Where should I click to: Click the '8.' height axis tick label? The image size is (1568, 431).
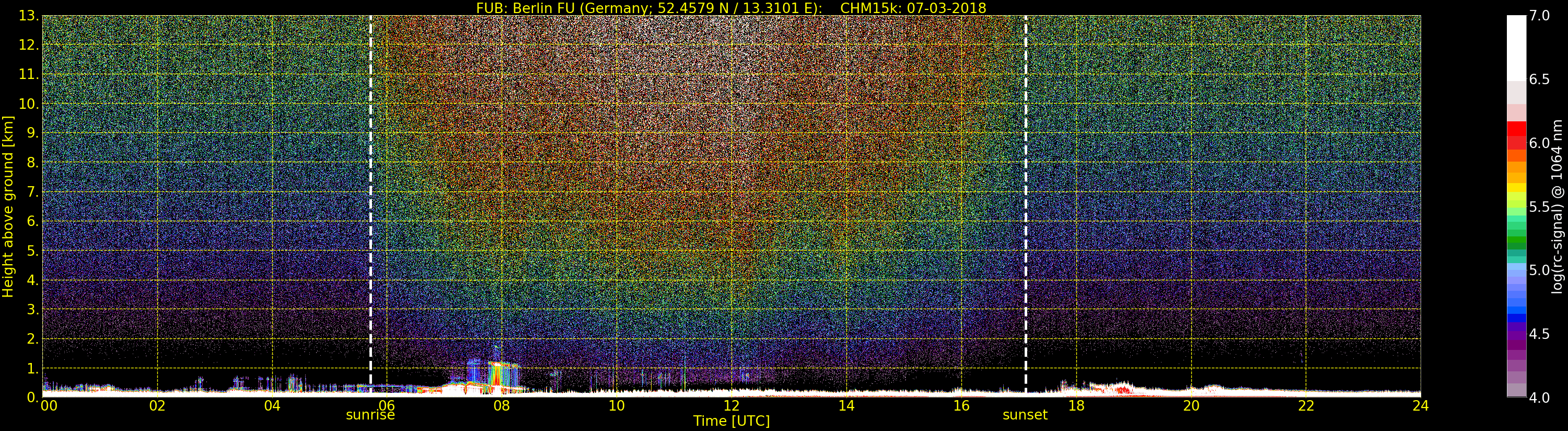33,163
